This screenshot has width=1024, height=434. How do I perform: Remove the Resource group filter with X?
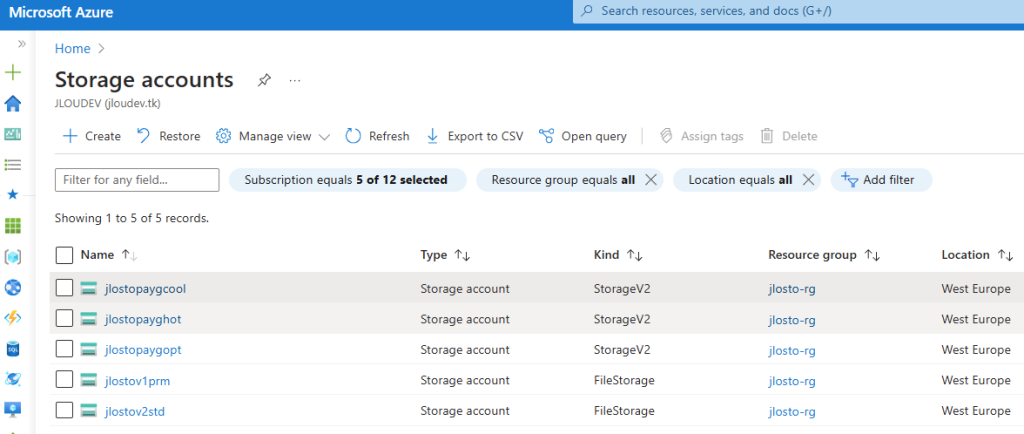pos(650,180)
